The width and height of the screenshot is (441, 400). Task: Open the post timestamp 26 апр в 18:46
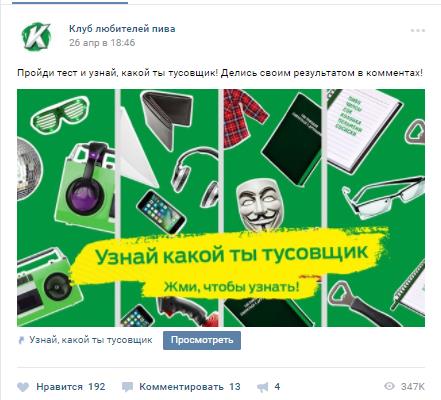point(102,43)
